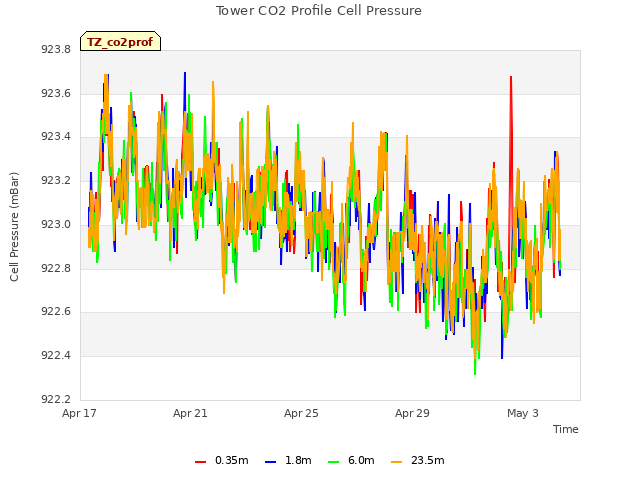The width and height of the screenshot is (640, 480).
Task: Click the orange 23.5m legend swatch
Action: (x=397, y=462)
